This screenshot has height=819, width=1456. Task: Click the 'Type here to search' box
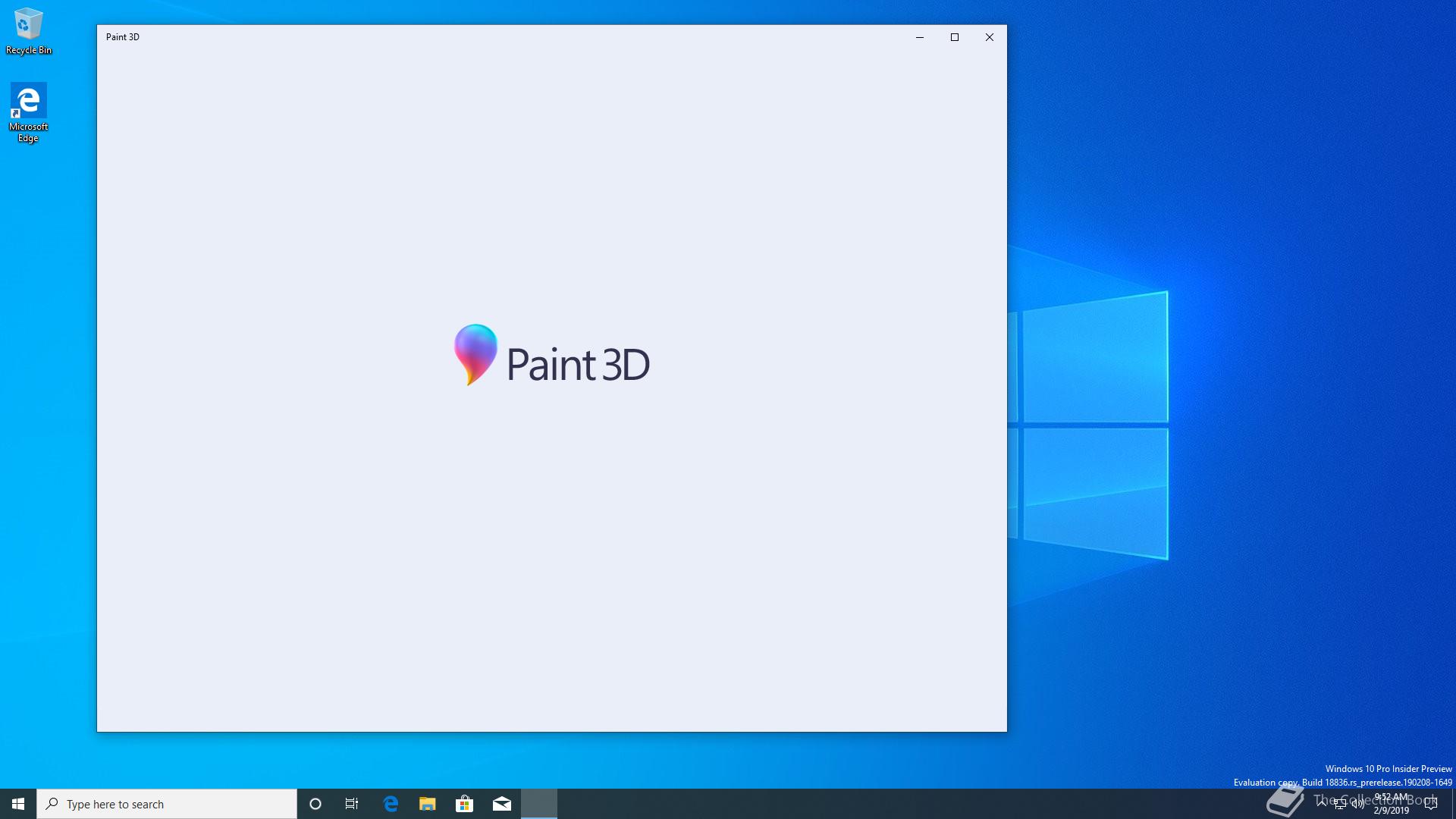(x=167, y=804)
